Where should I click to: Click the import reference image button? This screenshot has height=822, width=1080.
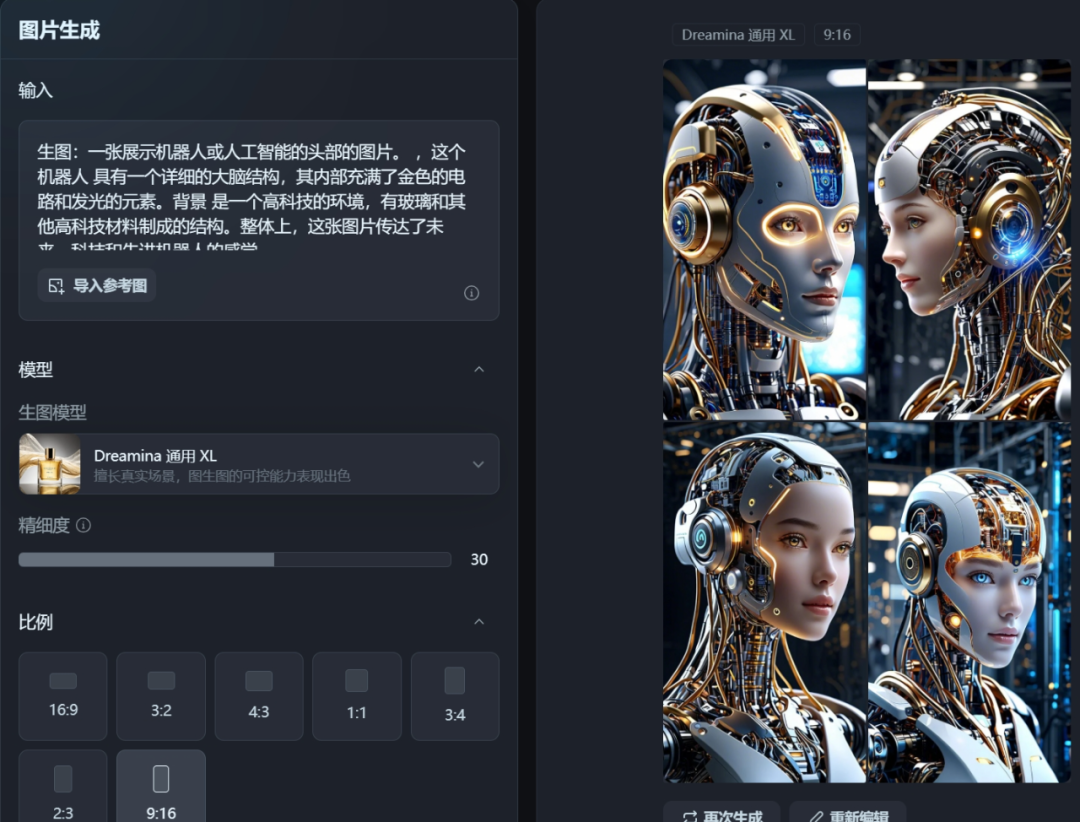[x=96, y=285]
